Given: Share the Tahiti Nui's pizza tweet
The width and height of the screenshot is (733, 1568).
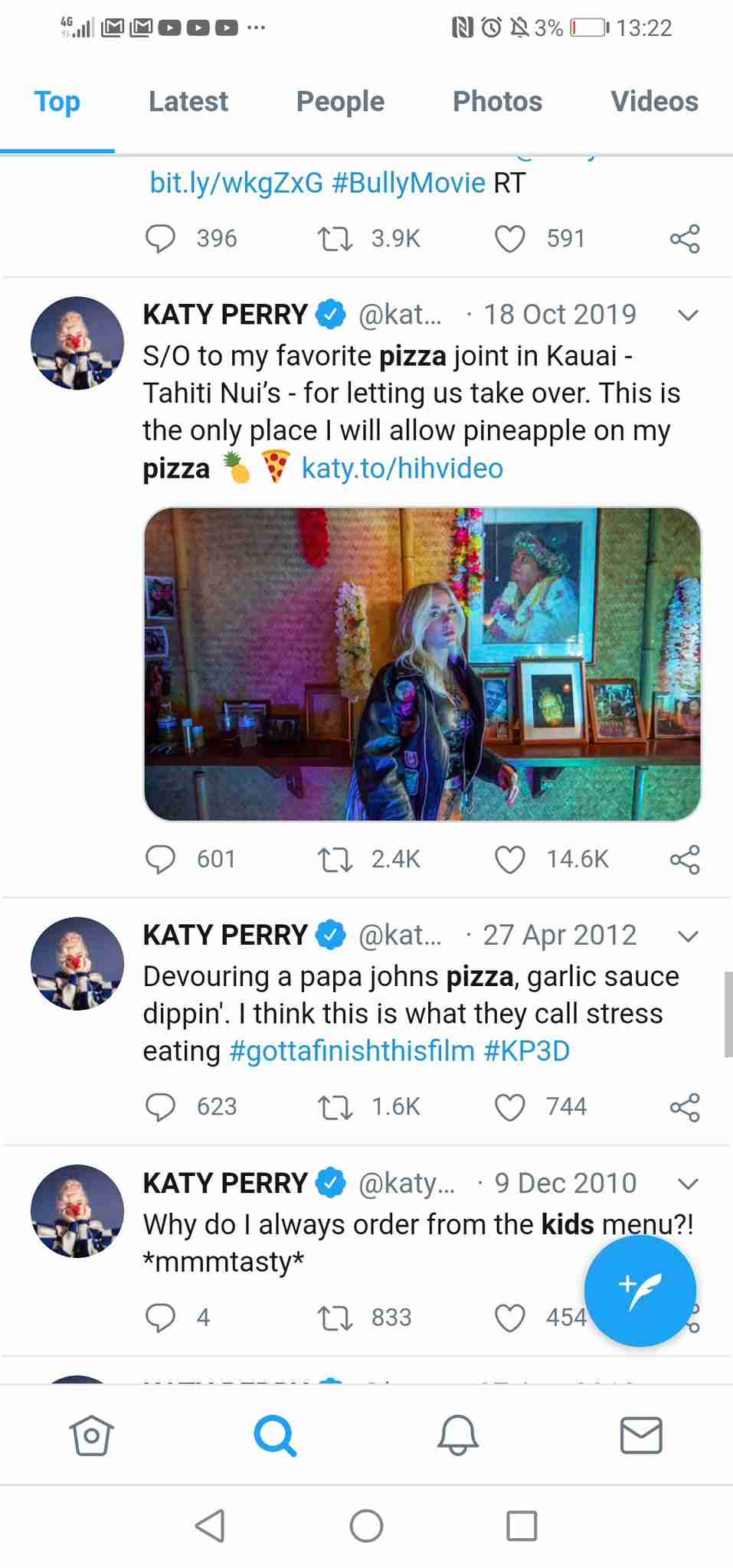Looking at the screenshot, I should 685,859.
